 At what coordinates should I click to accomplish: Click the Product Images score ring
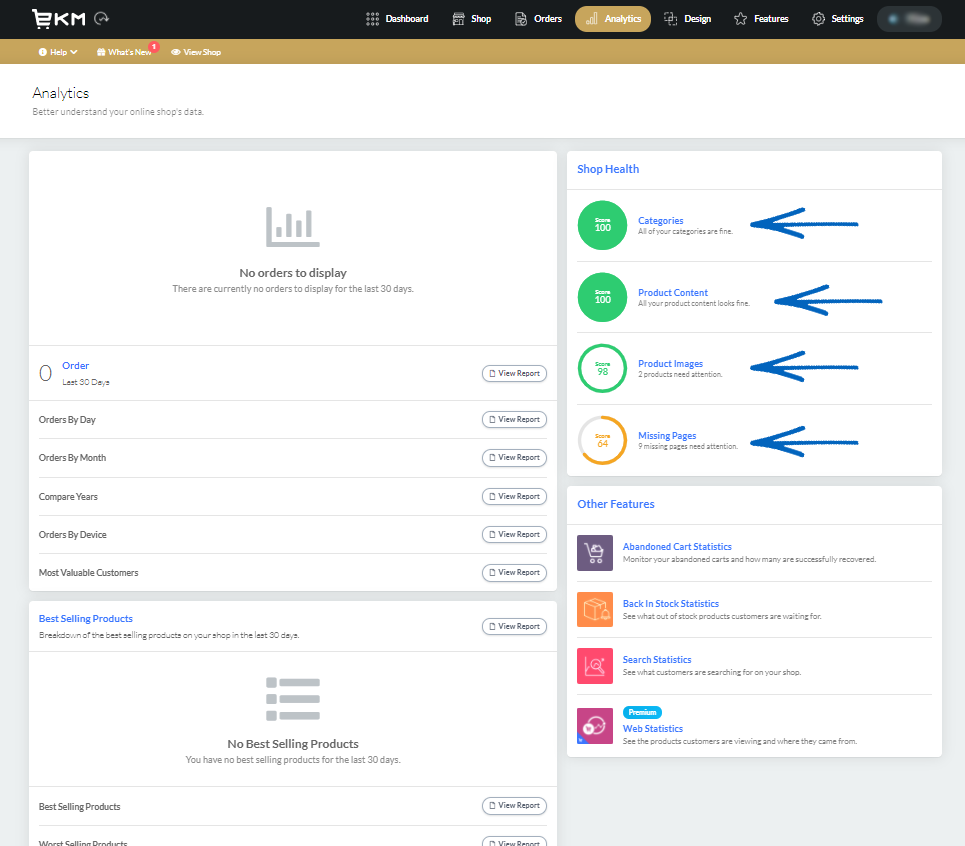[x=601, y=369]
